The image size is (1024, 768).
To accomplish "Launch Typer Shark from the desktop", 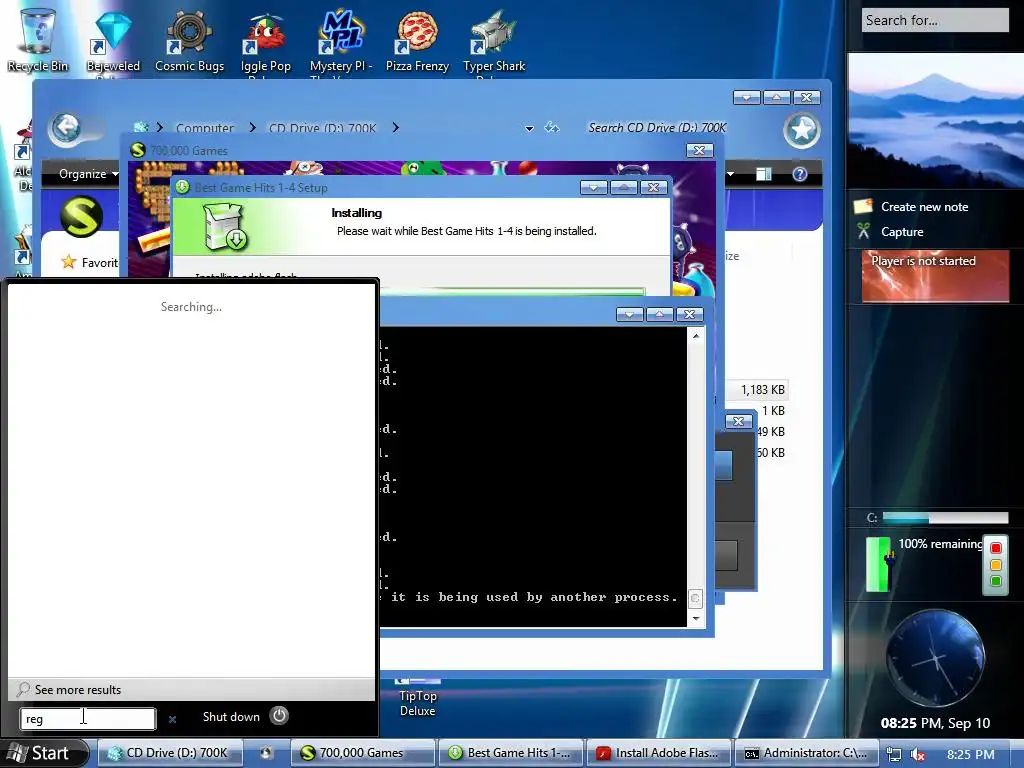I will click(x=494, y=42).
